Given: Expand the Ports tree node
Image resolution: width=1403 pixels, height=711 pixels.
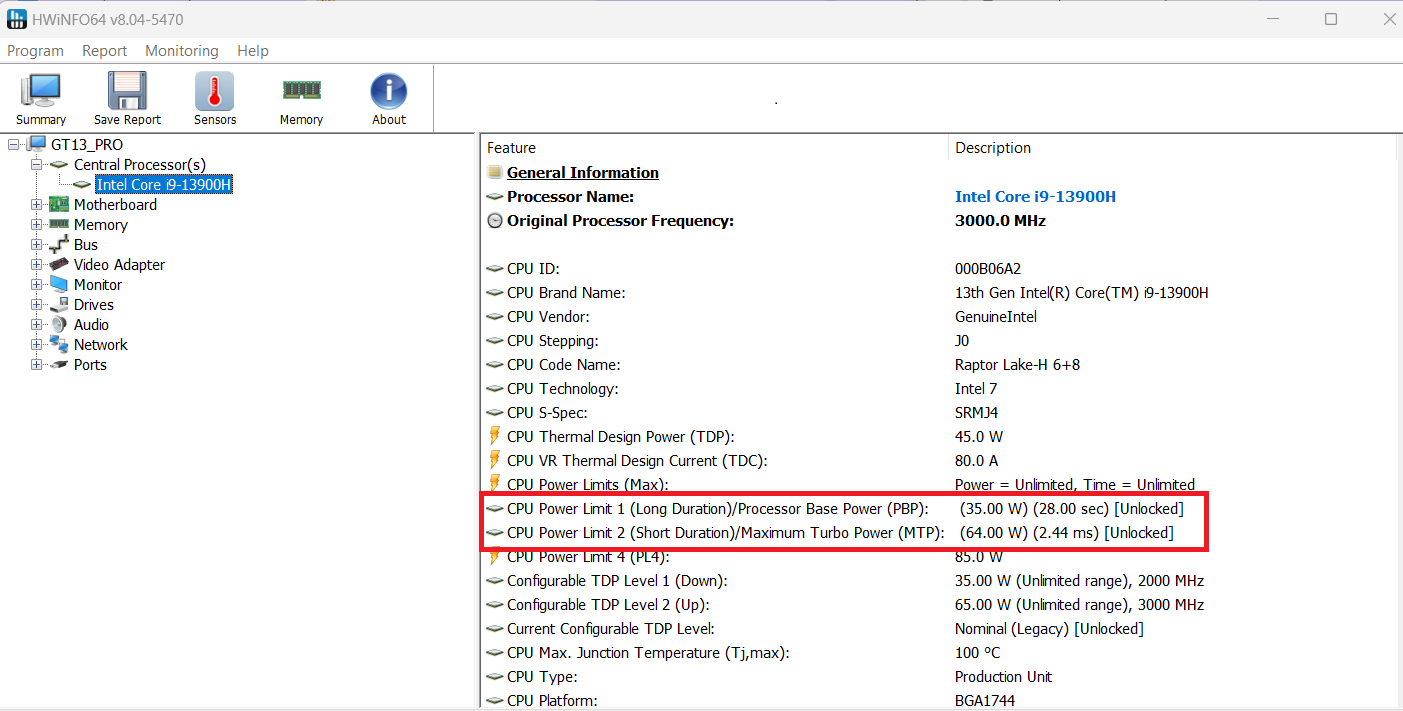Looking at the screenshot, I should [36, 364].
